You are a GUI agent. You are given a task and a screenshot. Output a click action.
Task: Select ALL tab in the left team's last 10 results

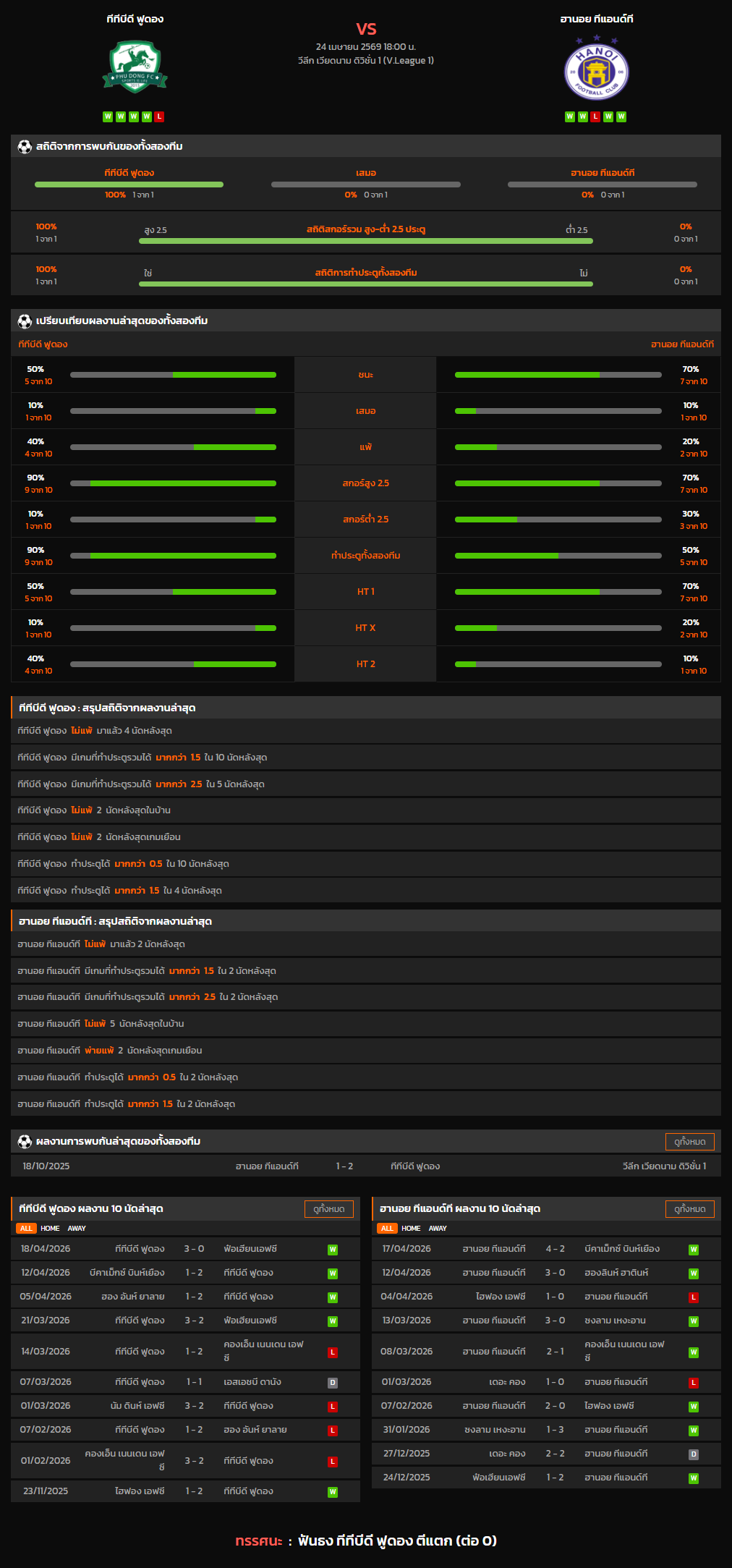[x=26, y=1229]
